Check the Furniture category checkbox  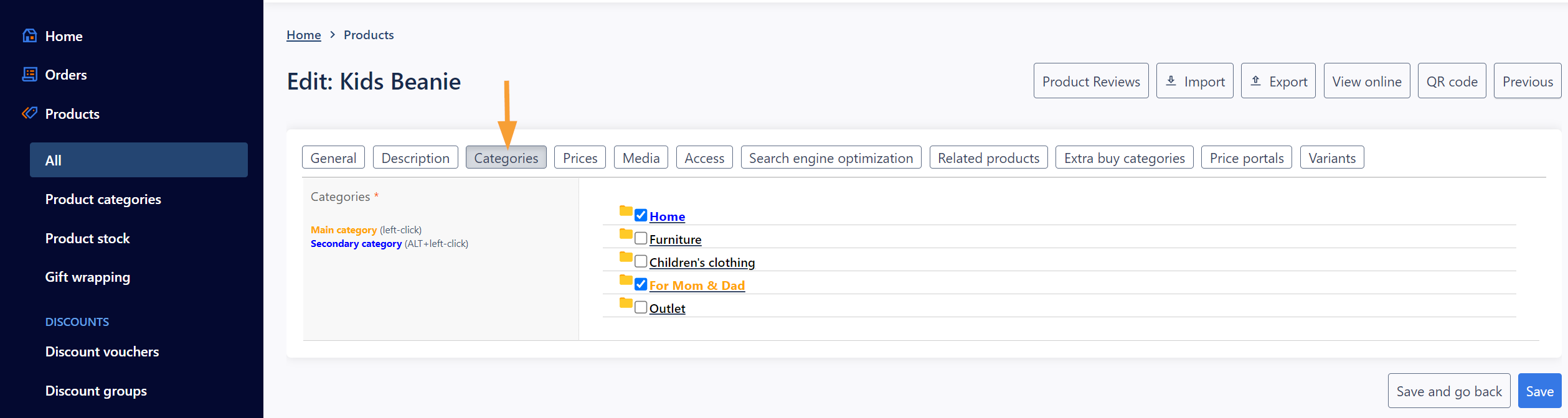(x=641, y=238)
